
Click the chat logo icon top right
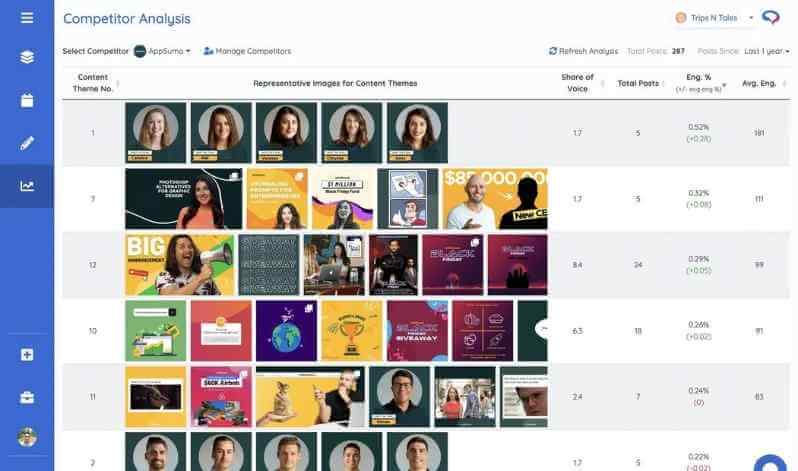(771, 18)
